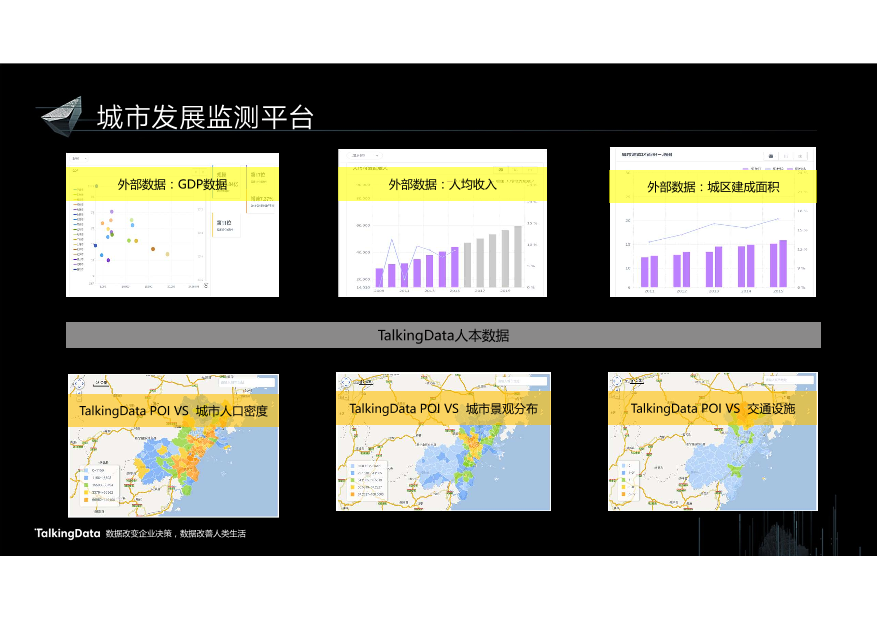Open the 交通设施 map thumbnail
This screenshot has width=877, height=620.
(713, 442)
